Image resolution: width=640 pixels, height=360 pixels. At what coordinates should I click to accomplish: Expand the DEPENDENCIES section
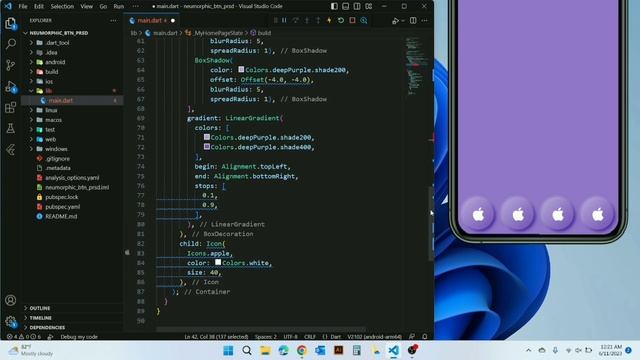[47, 328]
